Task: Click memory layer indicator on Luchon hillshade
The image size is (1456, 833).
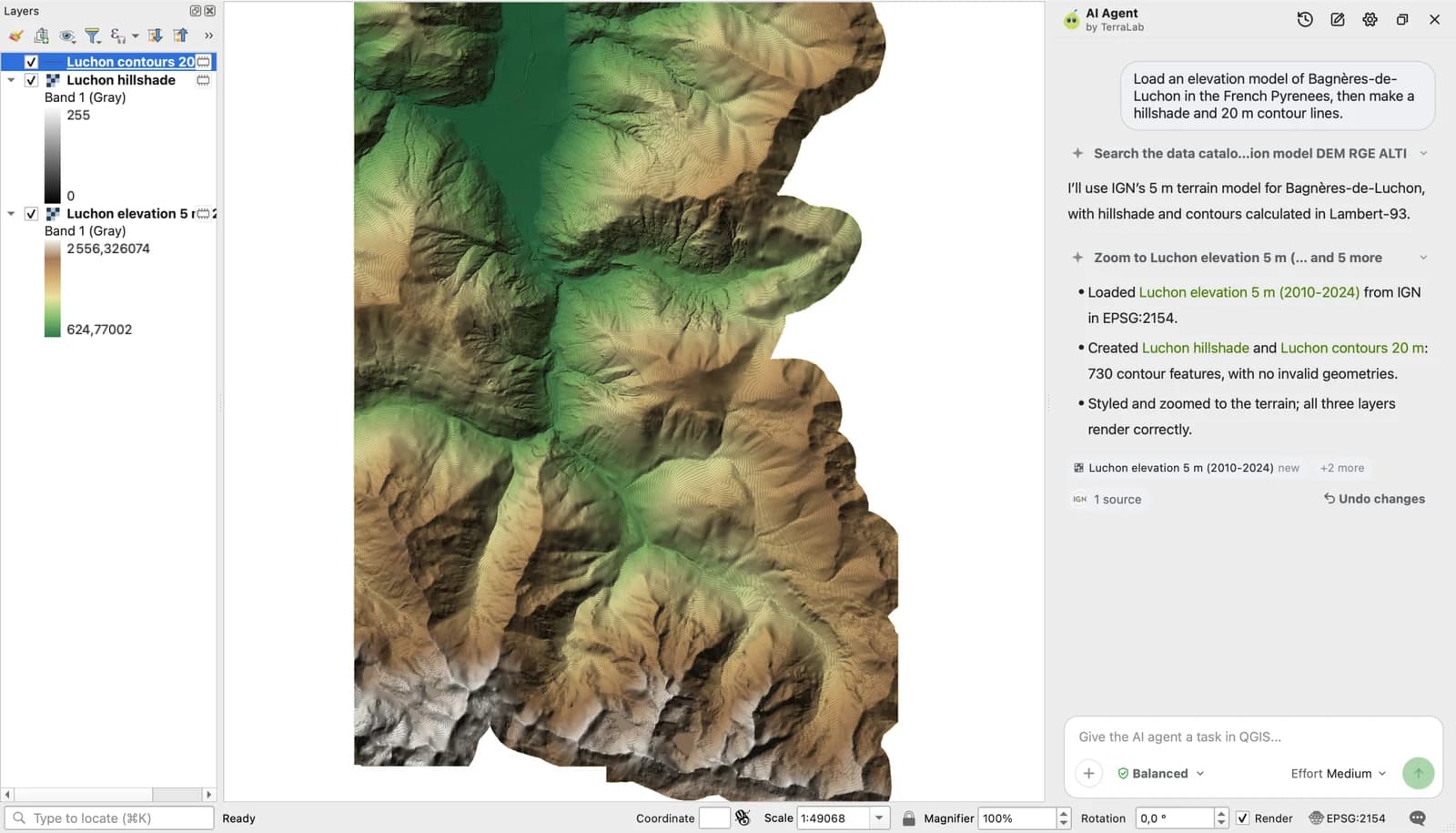Action: 203,80
